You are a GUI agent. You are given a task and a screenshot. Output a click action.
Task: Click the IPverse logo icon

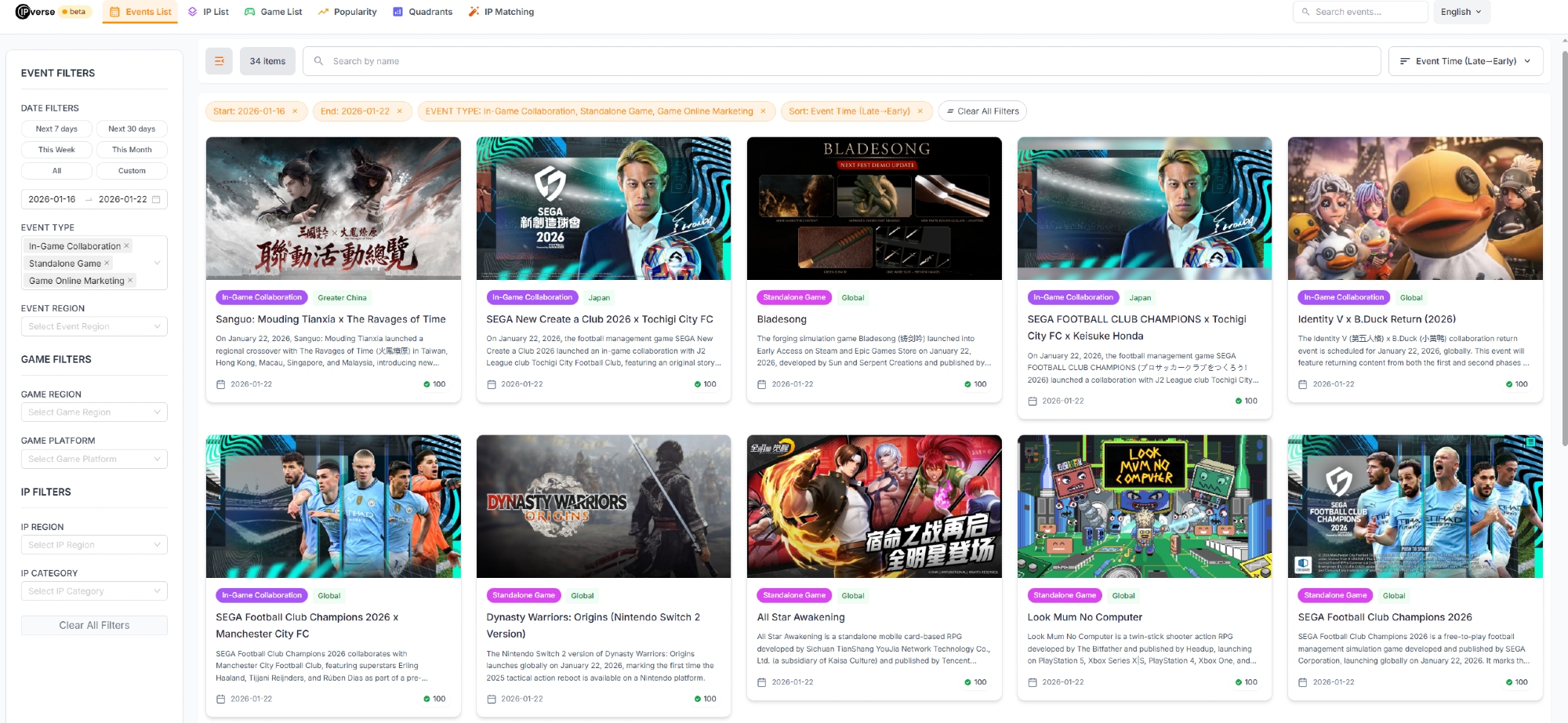tap(23, 12)
